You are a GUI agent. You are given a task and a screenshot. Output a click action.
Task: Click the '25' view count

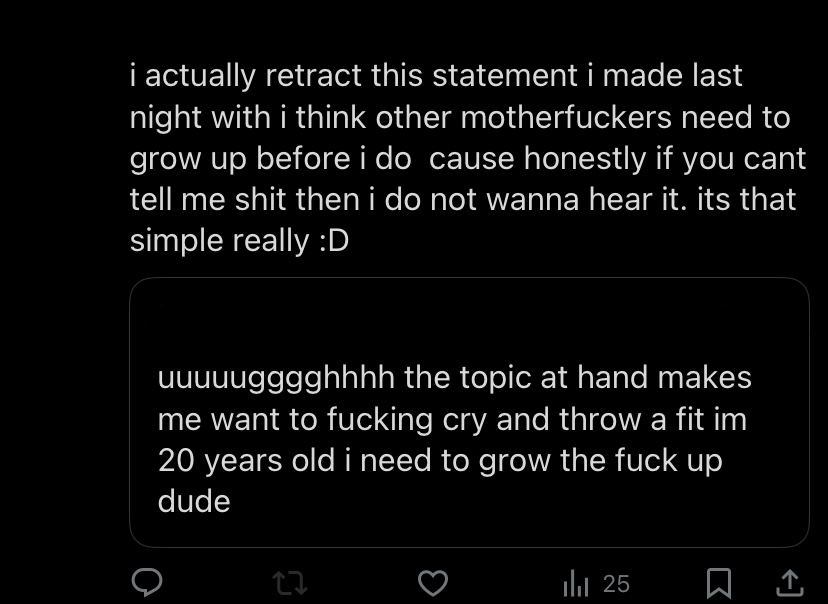tap(617, 582)
